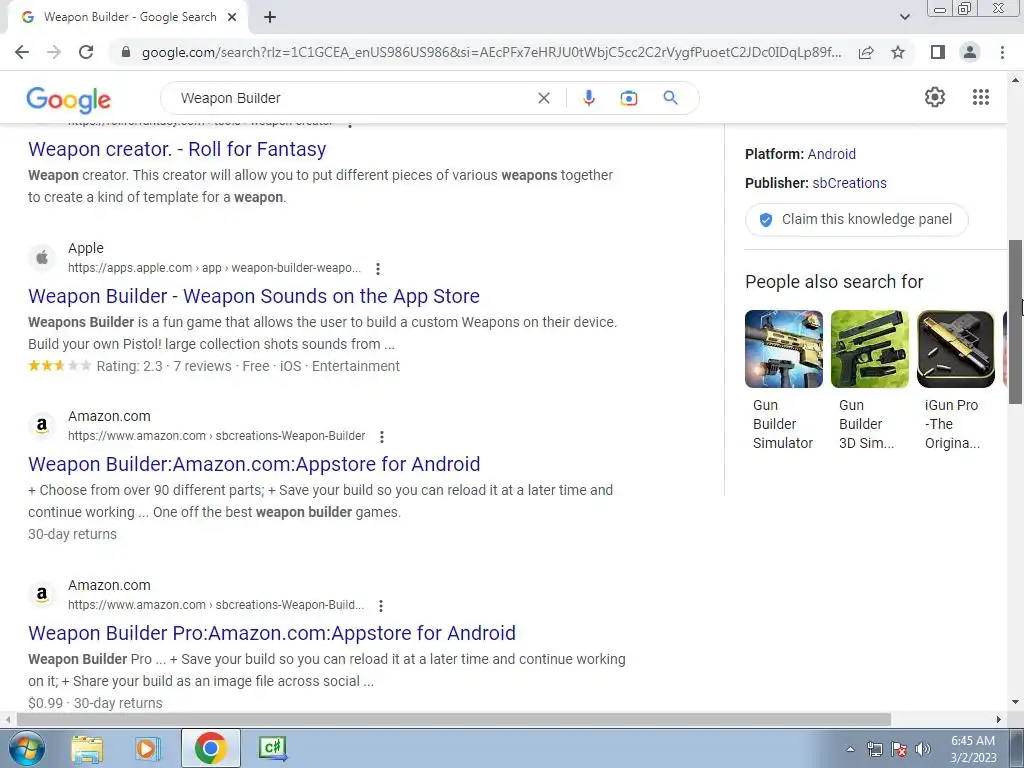
Task: Open the Action Center flag tray icon
Action: (x=899, y=749)
